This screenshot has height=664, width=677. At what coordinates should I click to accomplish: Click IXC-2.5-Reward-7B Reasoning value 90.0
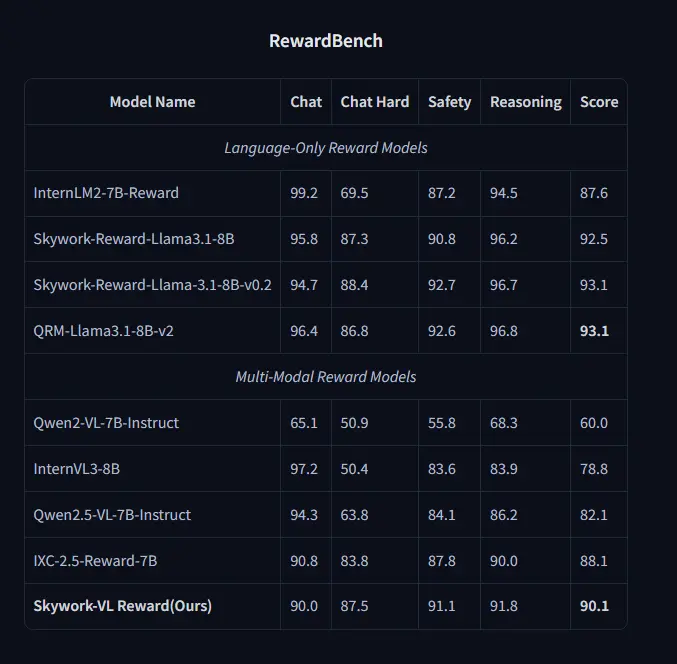504,561
